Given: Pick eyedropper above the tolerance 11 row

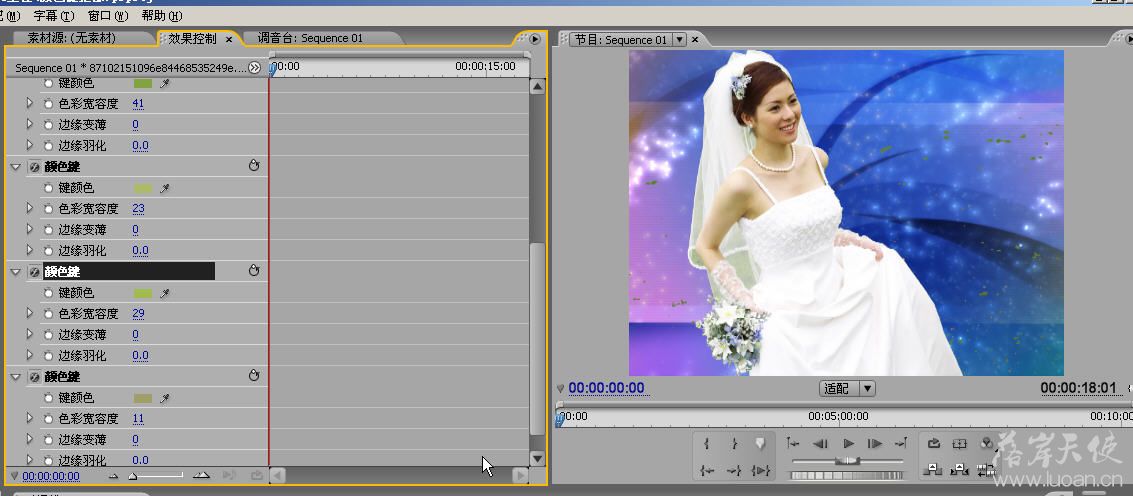Looking at the screenshot, I should pos(165,398).
